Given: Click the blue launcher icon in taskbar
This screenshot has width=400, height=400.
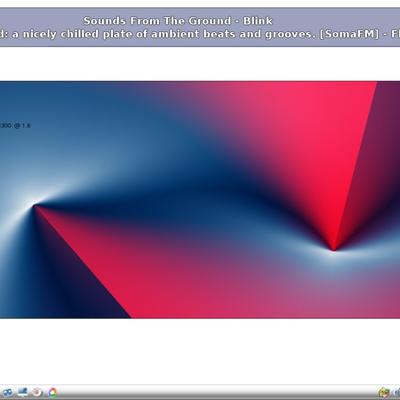Looking at the screenshot, I should pos(7,392).
